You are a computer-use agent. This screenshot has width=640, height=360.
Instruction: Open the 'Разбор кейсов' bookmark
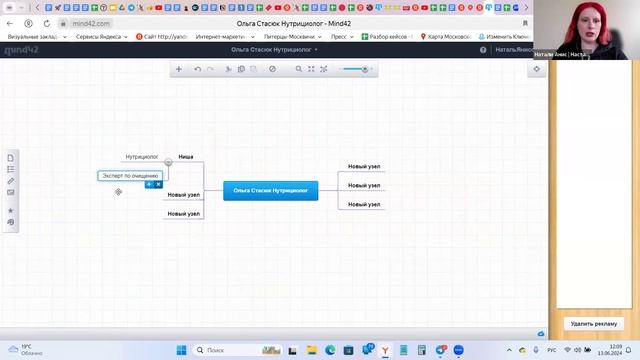click(x=387, y=37)
